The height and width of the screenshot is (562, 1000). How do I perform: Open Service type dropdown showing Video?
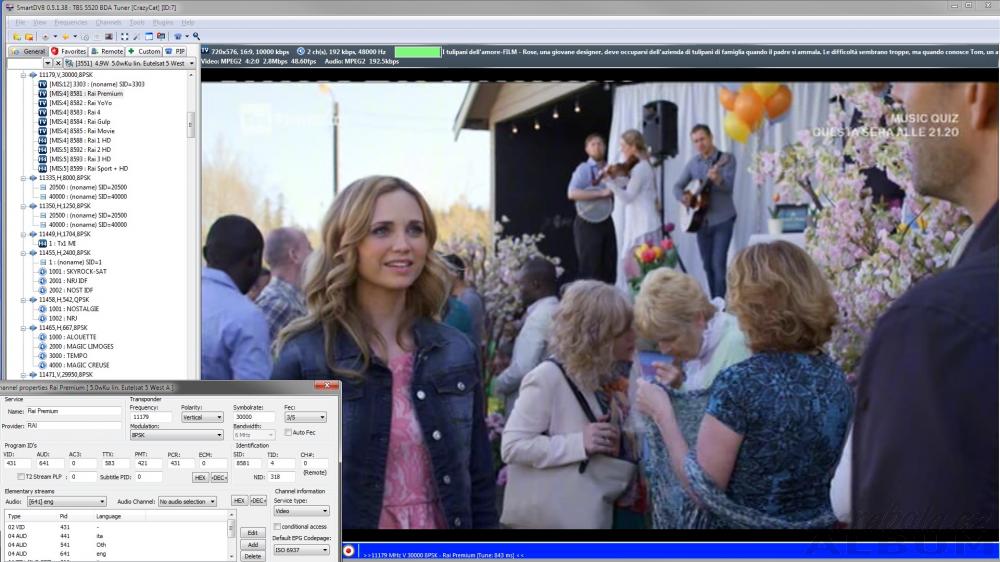coord(301,511)
